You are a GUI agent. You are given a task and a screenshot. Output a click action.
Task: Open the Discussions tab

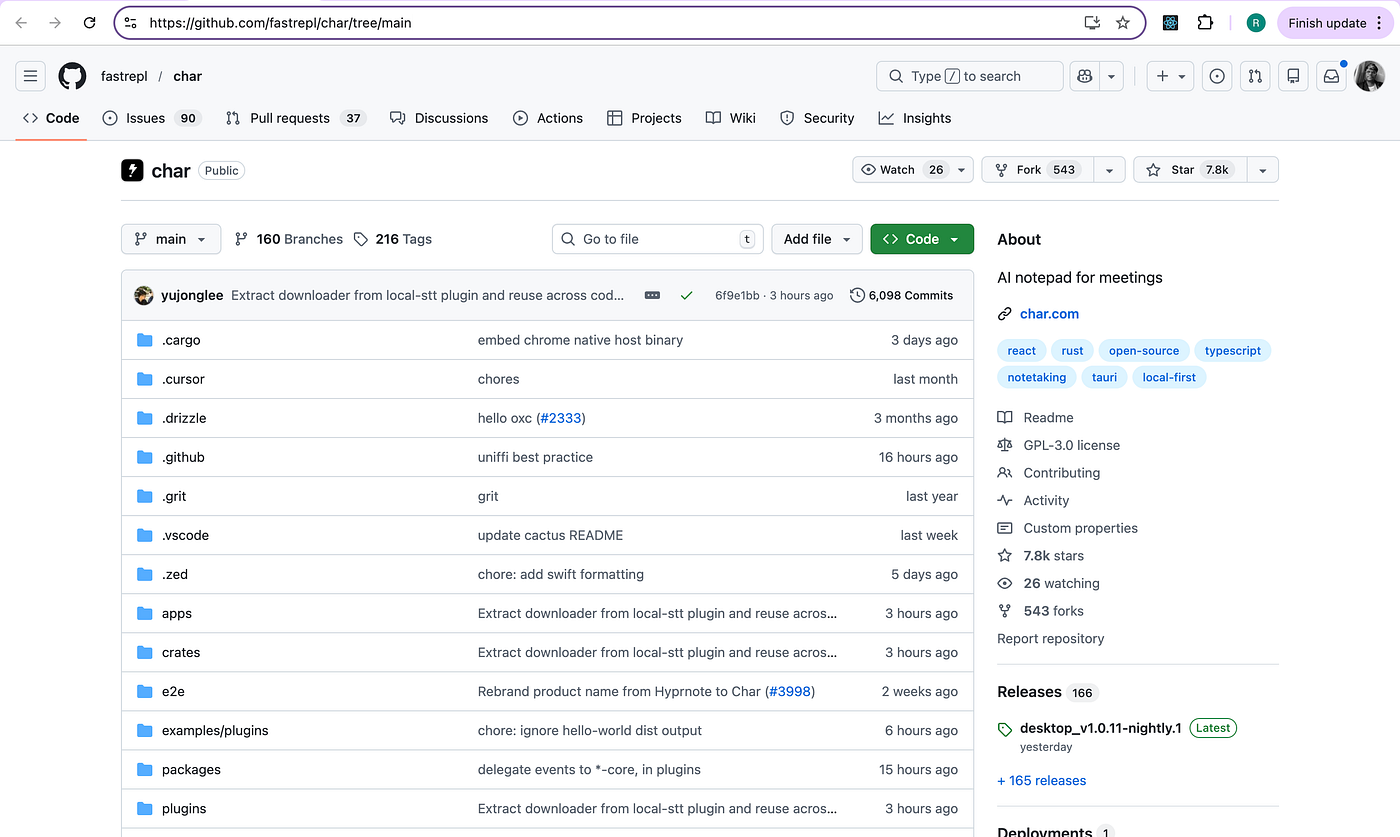[x=439, y=118]
